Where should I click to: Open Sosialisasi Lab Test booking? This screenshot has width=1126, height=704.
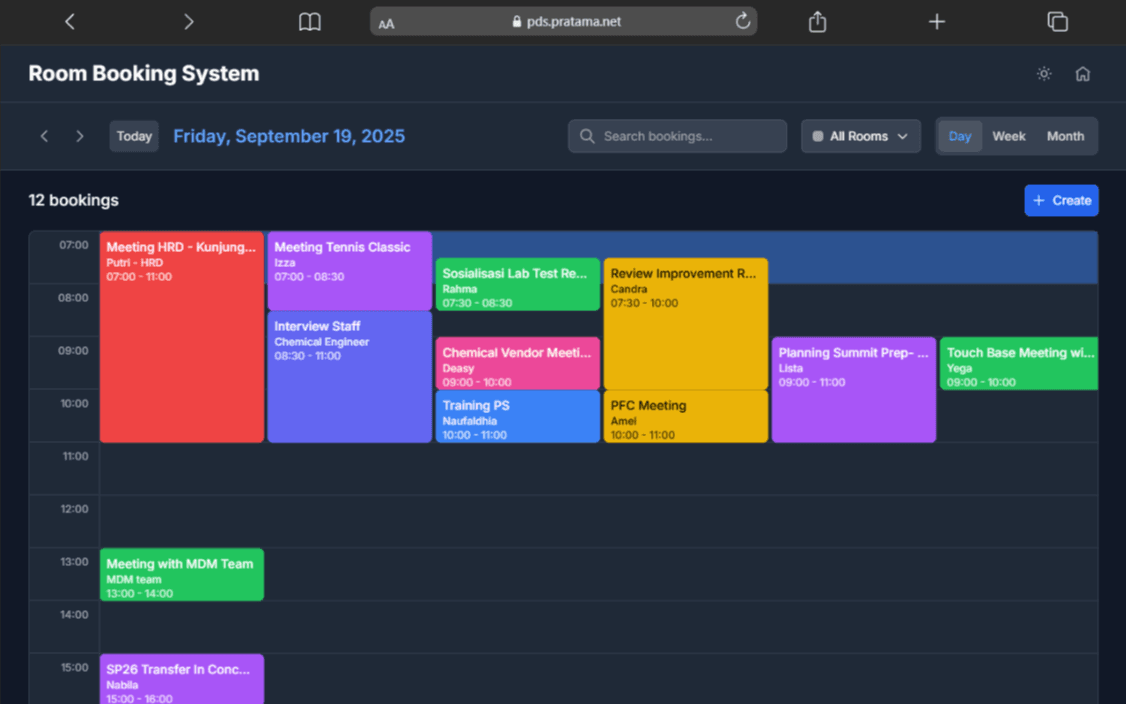(x=518, y=284)
